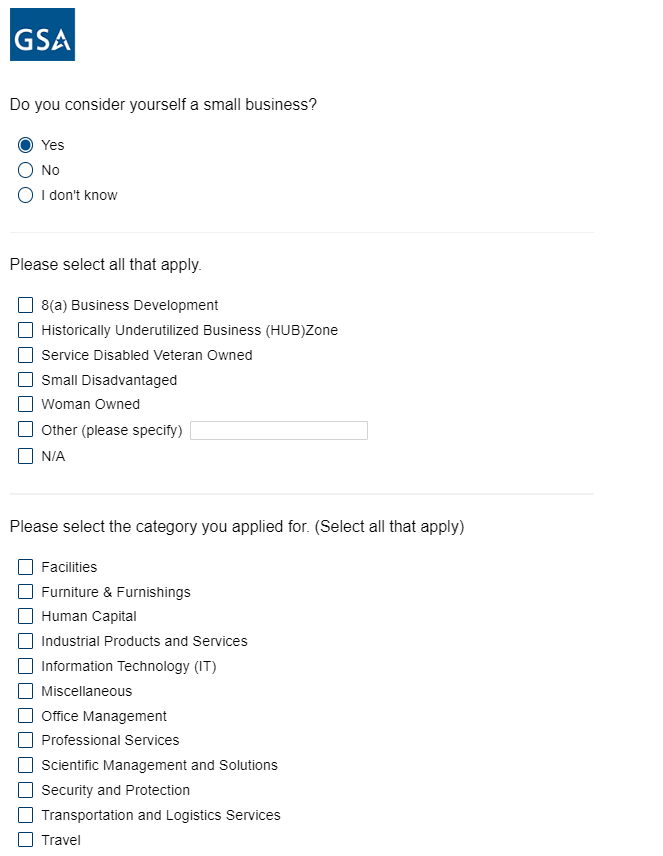Screen dimensions: 663x856
Task: Tick Transportation and Logistics Services
Action: pyautogui.click(x=26, y=815)
